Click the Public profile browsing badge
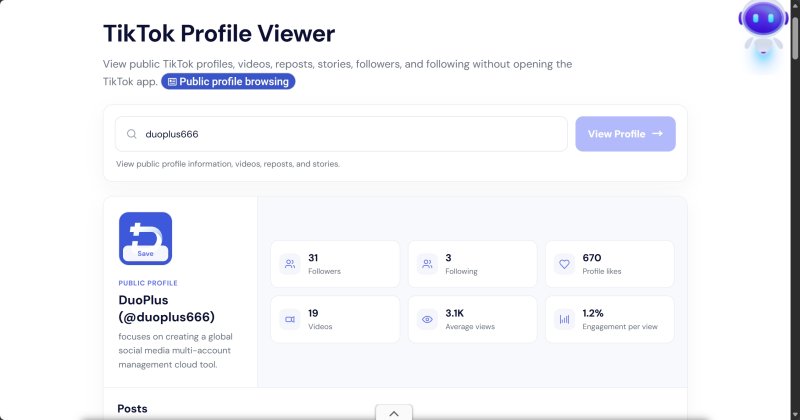Image resolution: width=800 pixels, height=420 pixels. click(x=228, y=81)
